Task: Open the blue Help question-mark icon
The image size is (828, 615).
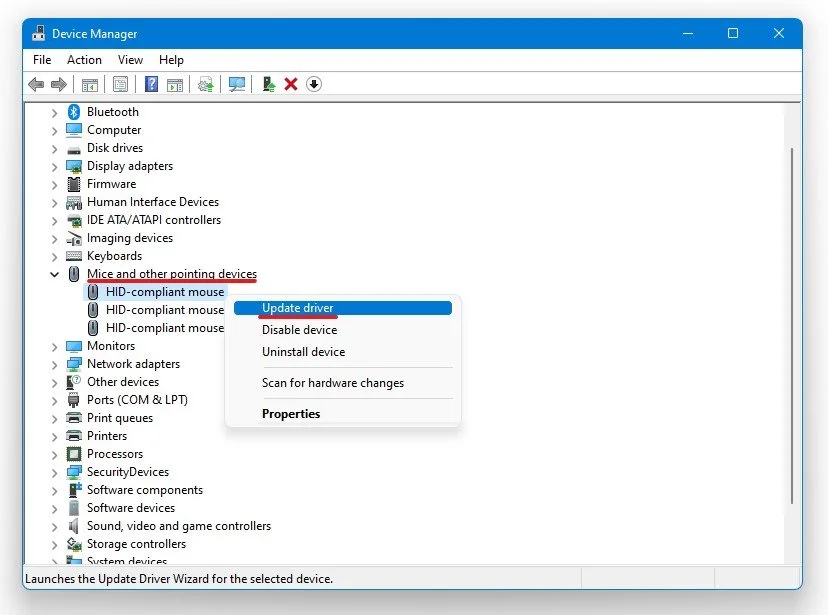Action: click(x=152, y=84)
